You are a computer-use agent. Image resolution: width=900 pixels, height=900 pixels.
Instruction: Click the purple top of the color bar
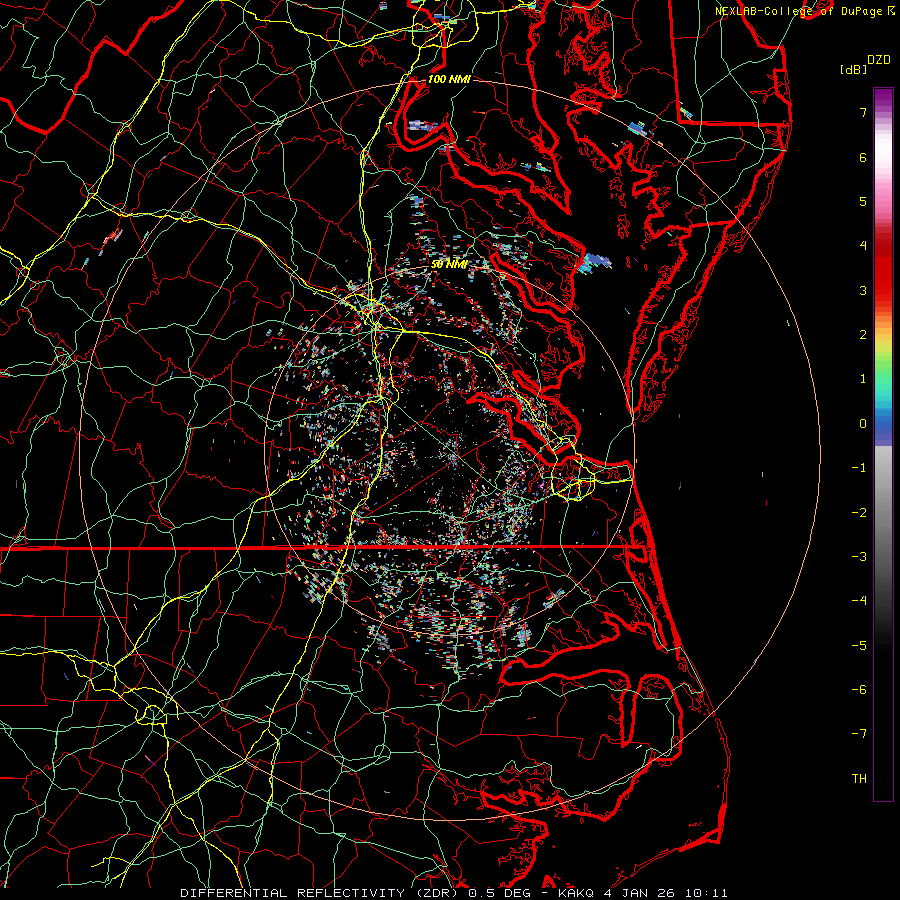(883, 96)
